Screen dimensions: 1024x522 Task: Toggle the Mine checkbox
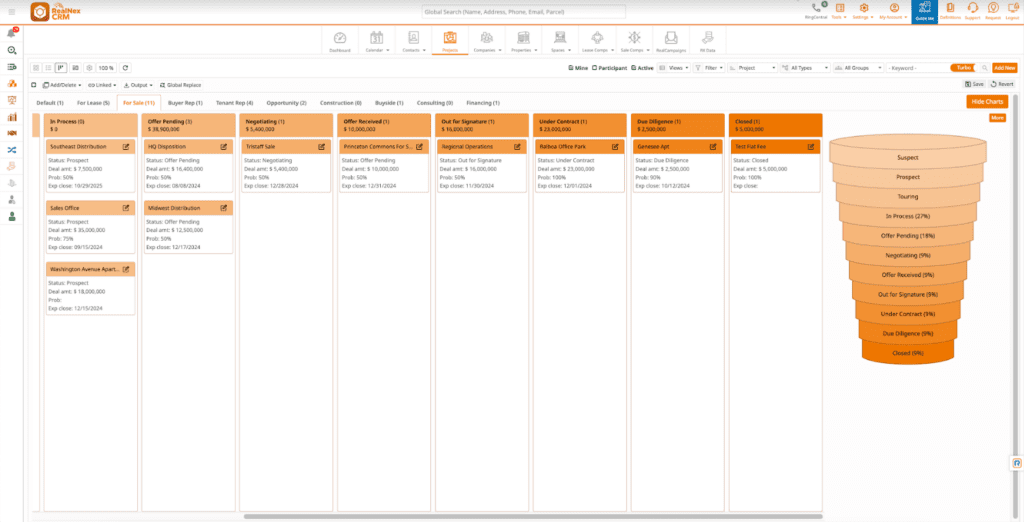click(571, 68)
